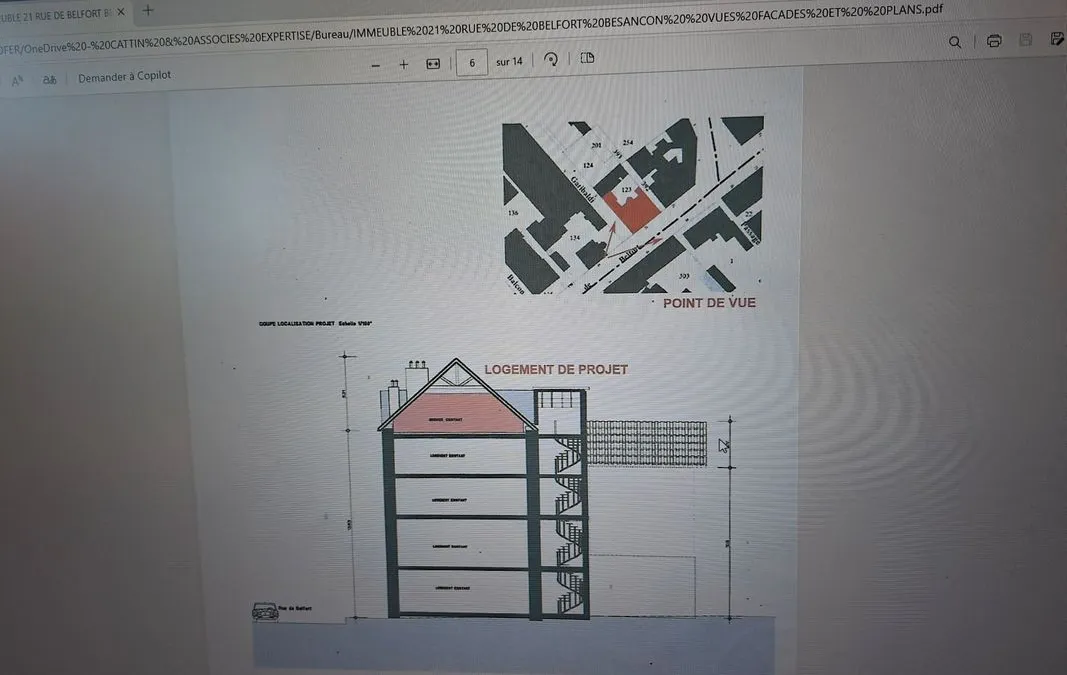
Task: Click the save as icon
Action: 1057,38
